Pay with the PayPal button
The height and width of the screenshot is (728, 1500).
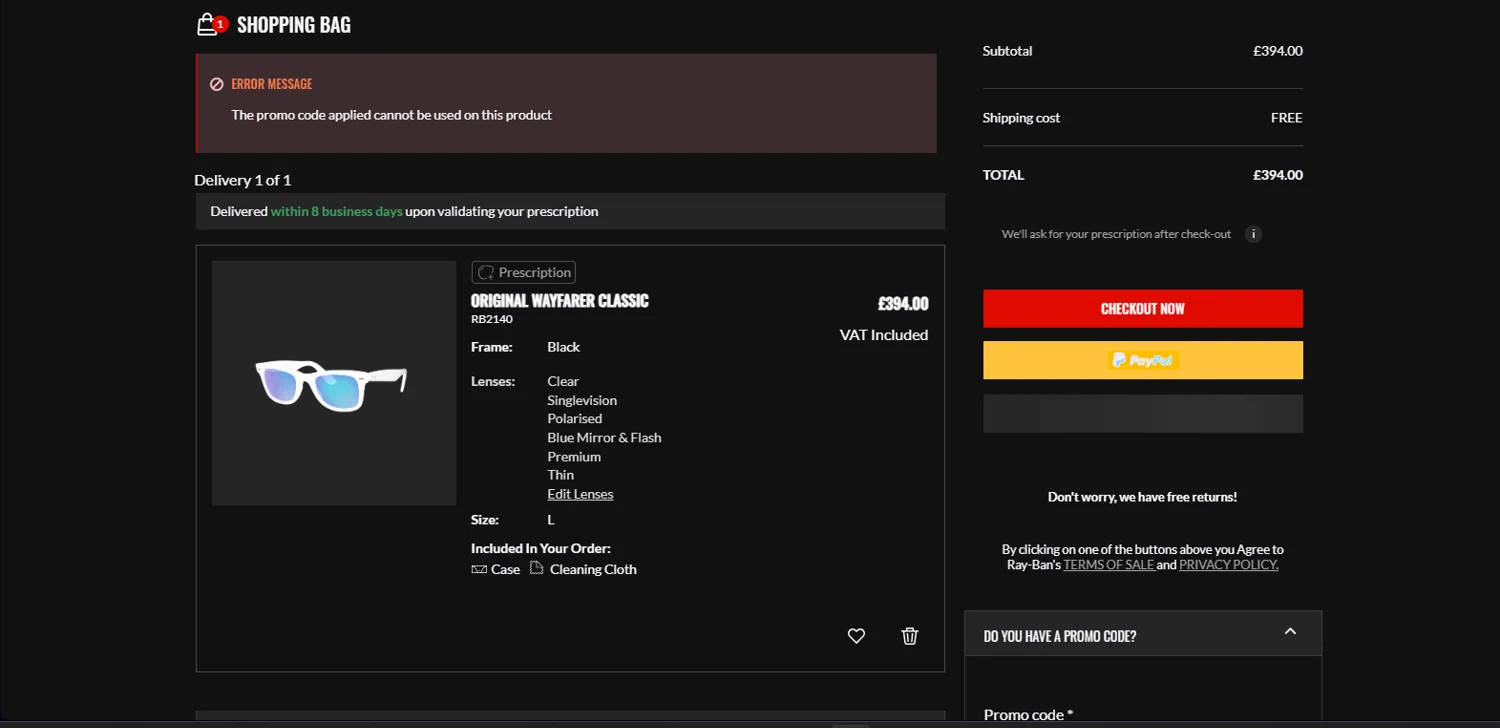coord(1143,360)
